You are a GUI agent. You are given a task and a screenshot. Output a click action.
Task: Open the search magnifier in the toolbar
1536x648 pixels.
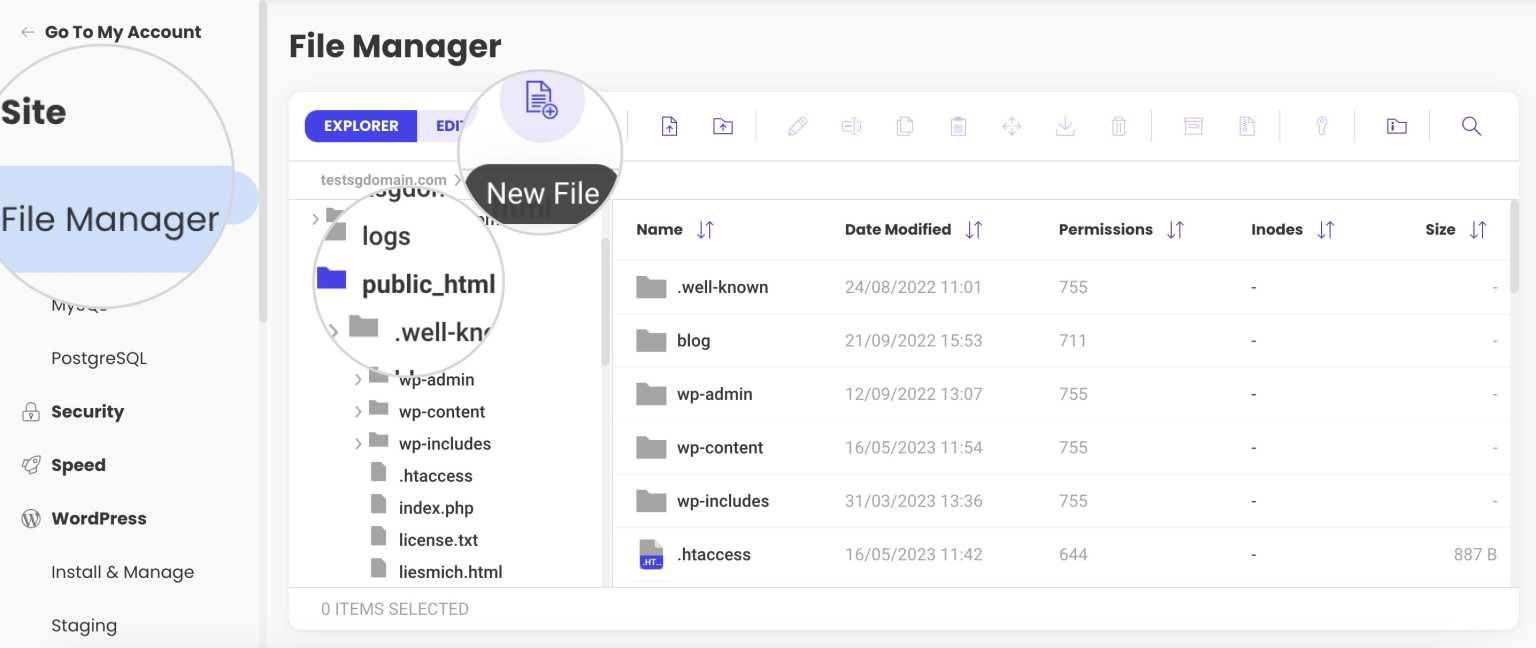click(x=1471, y=126)
